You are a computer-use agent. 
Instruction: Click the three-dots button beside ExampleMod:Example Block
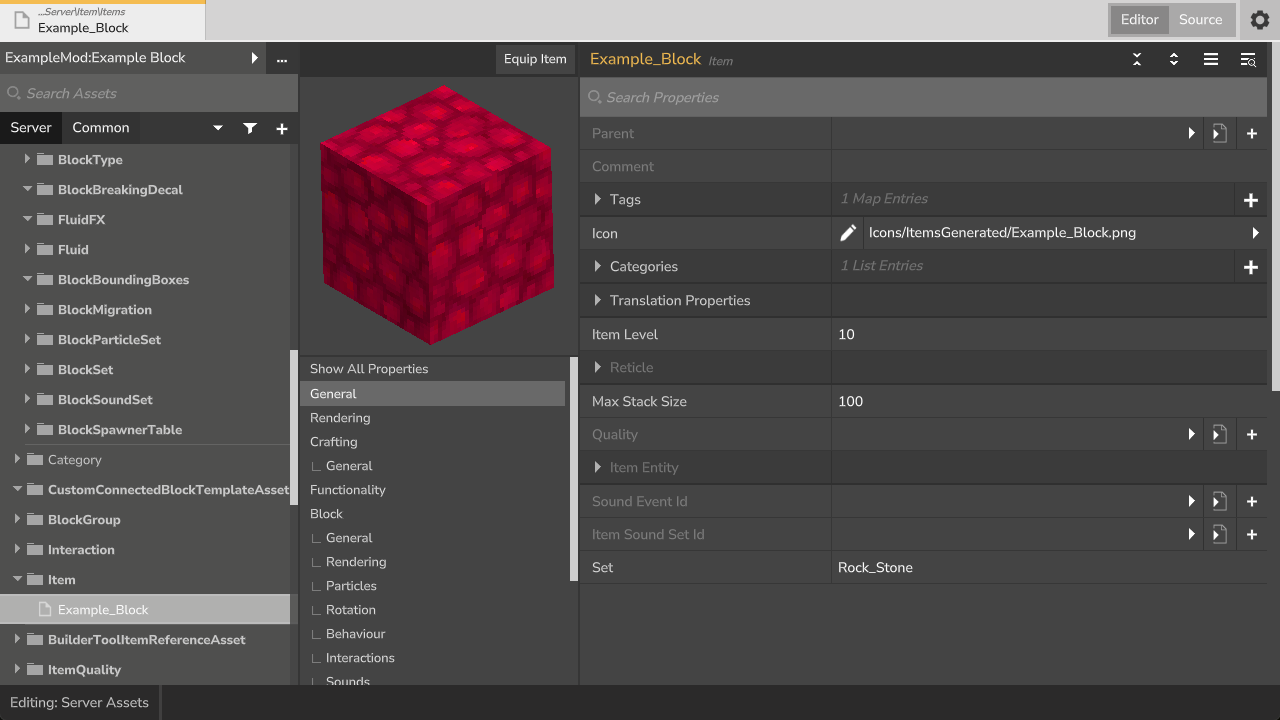coord(282,59)
